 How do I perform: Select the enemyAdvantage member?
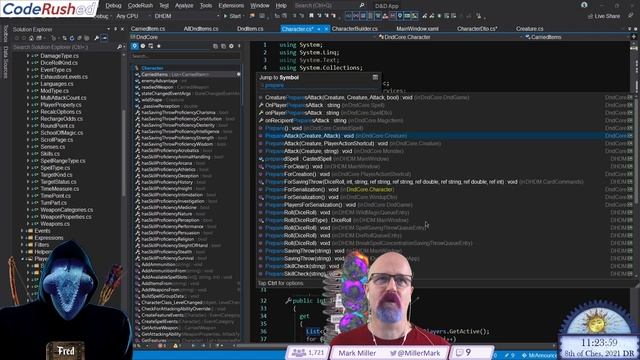(159, 81)
